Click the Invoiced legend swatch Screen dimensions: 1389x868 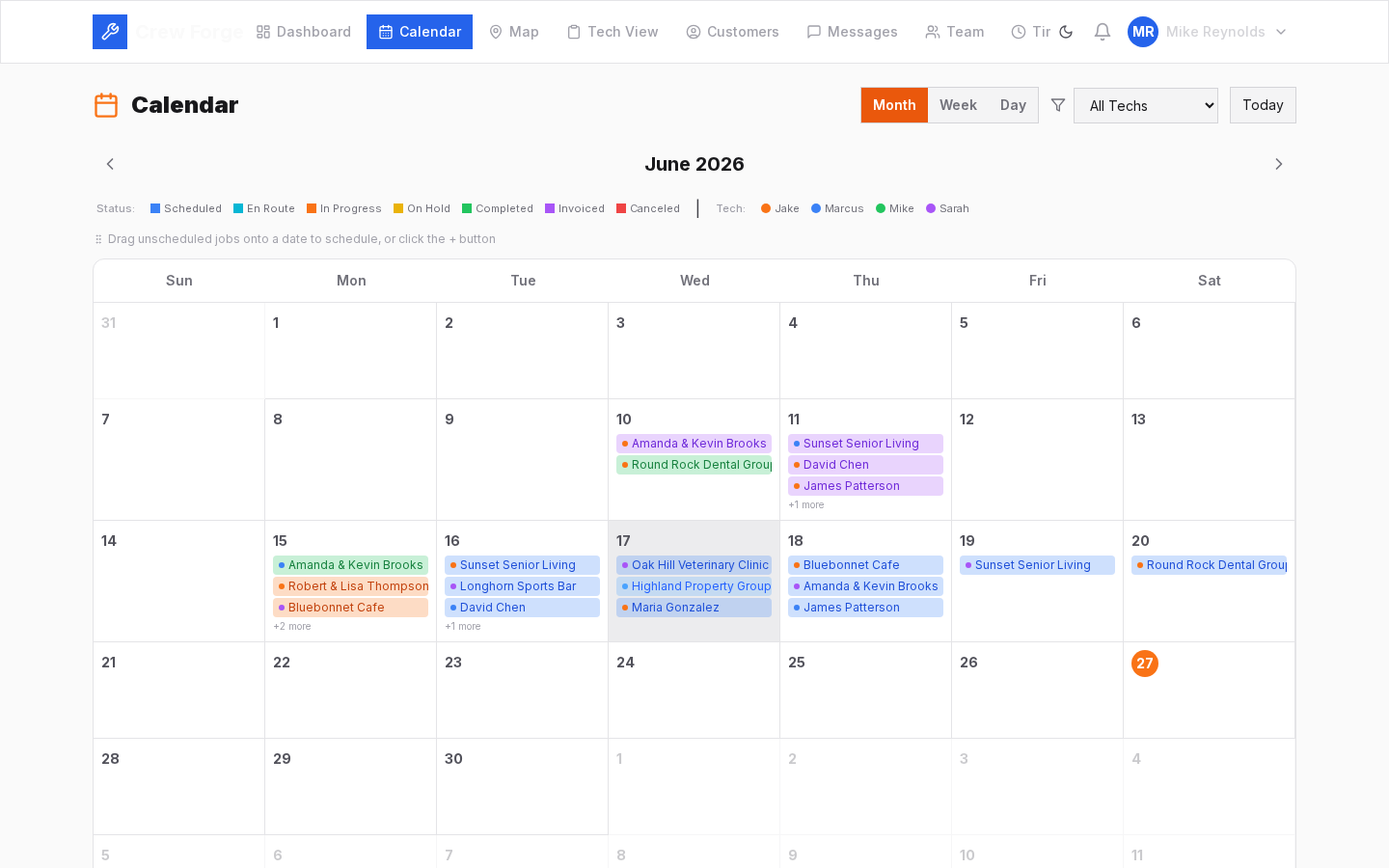click(550, 208)
